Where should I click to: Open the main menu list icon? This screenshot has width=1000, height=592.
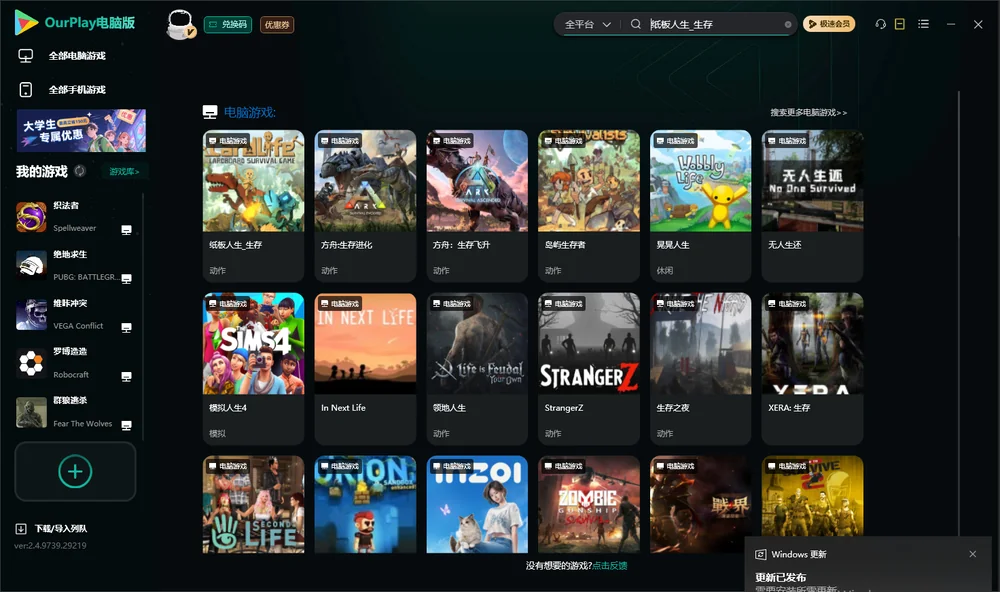(x=923, y=24)
